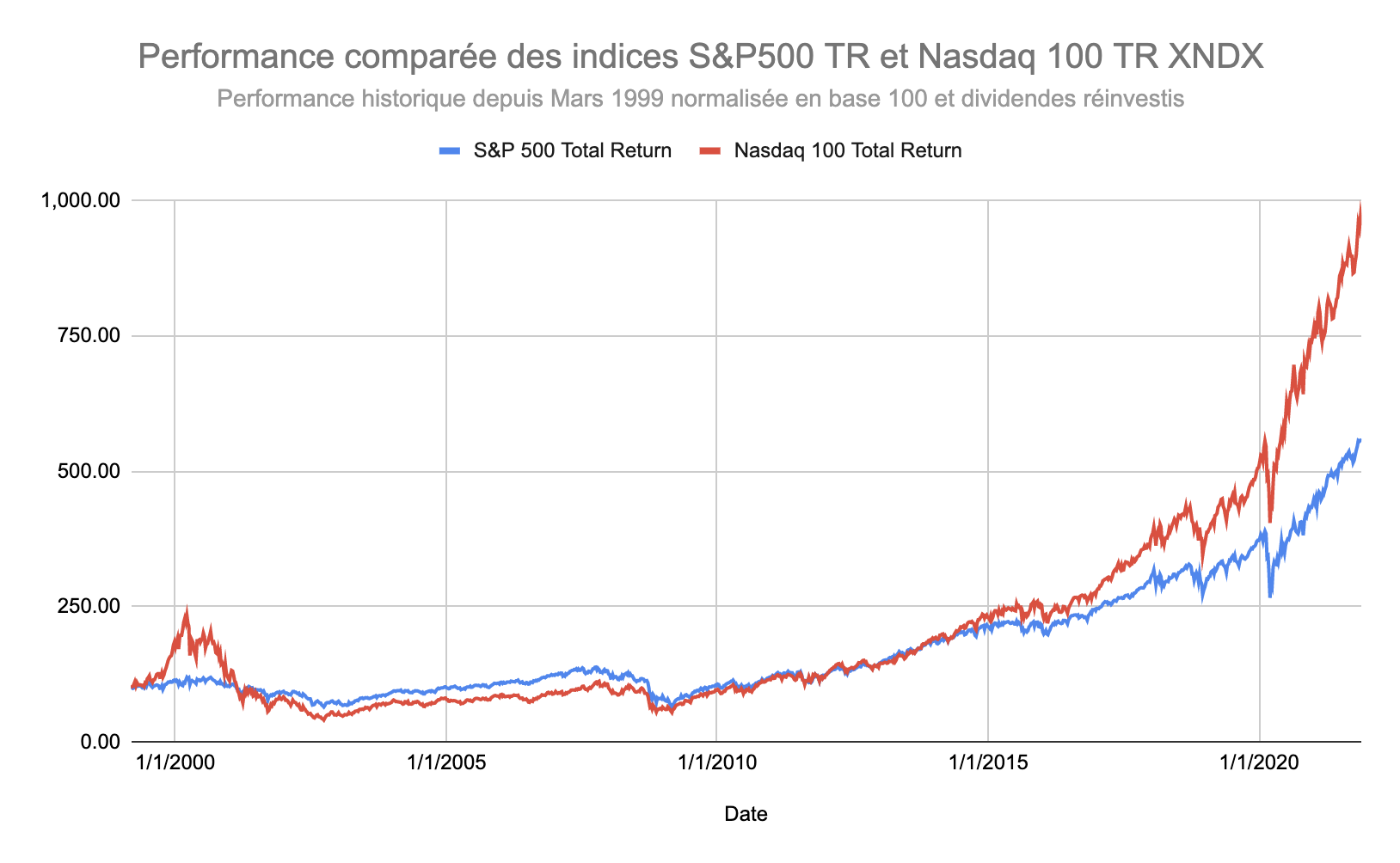Select the 'Nasdaq 100 Total Return' legend label
This screenshot has height=863, width=1400.
[847, 151]
